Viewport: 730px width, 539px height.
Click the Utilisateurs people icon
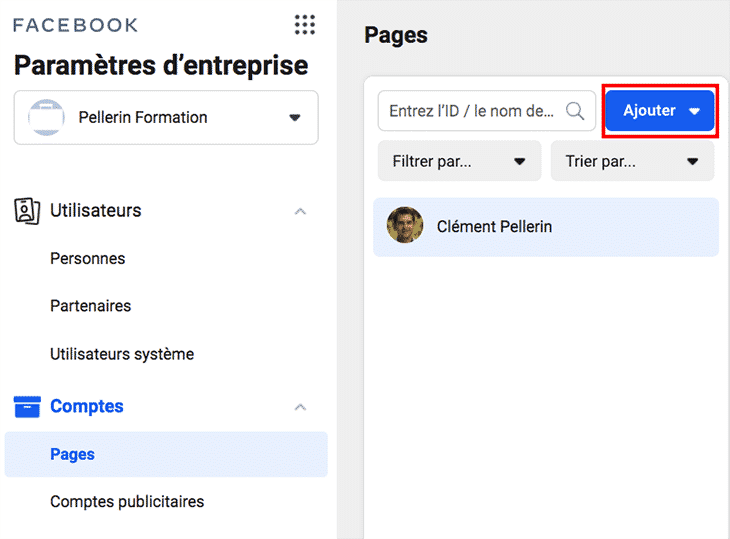tap(27, 211)
